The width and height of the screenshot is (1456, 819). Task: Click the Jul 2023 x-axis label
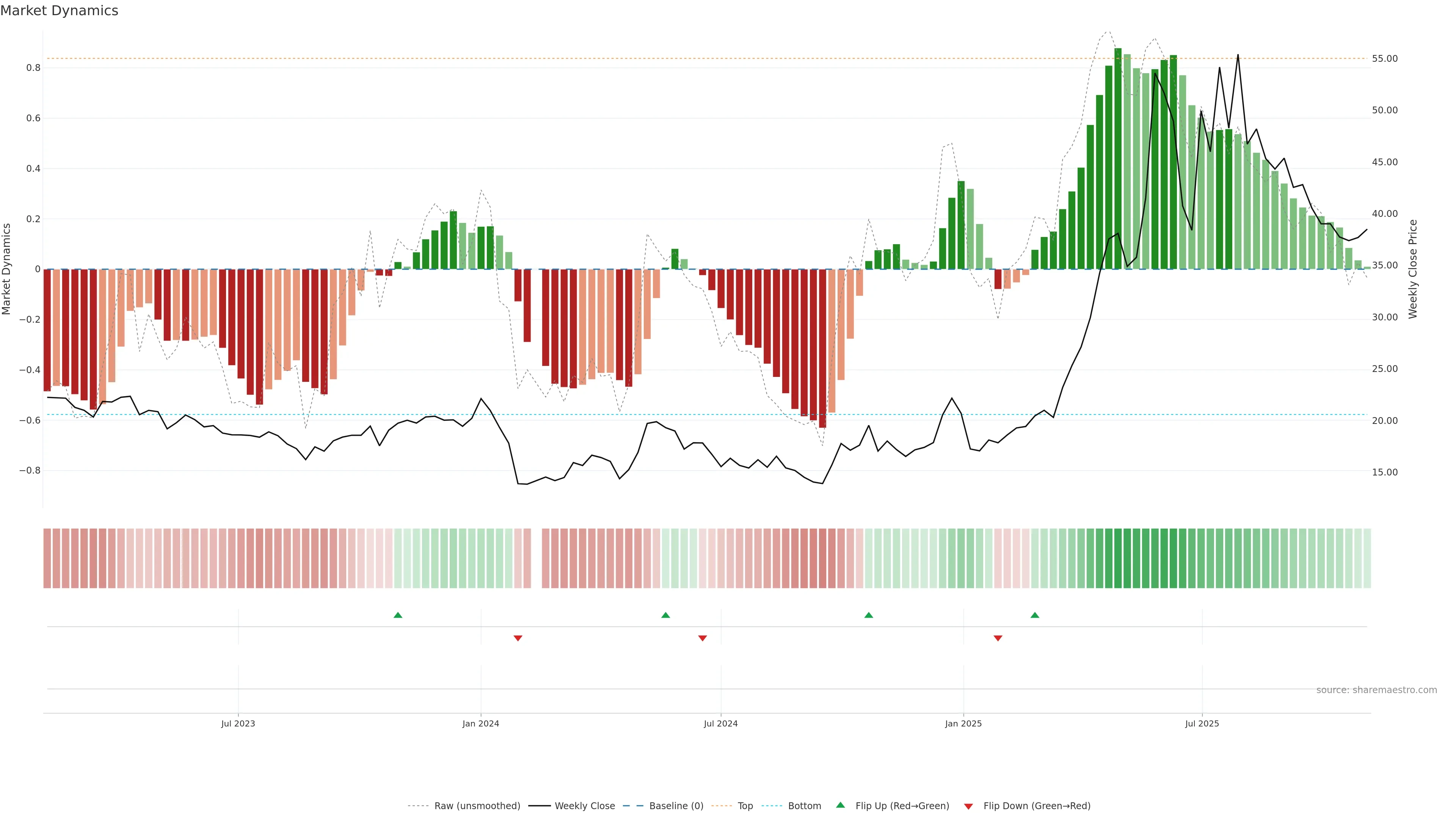[x=238, y=723]
